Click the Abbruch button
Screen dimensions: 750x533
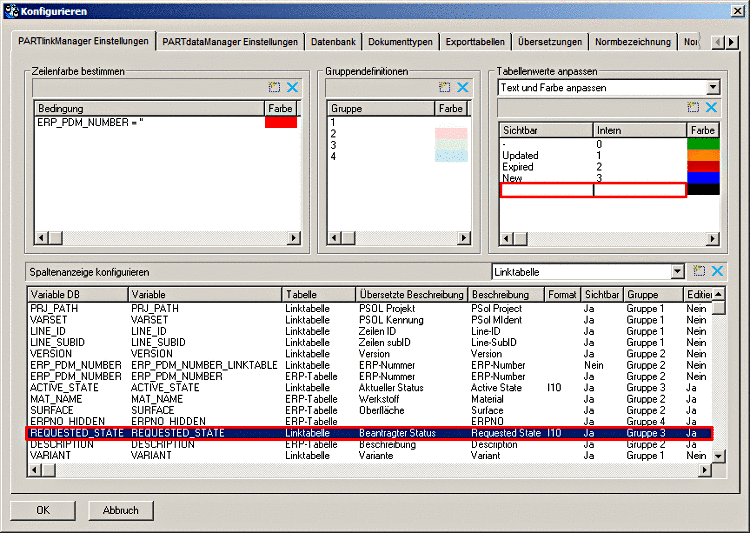tap(121, 511)
